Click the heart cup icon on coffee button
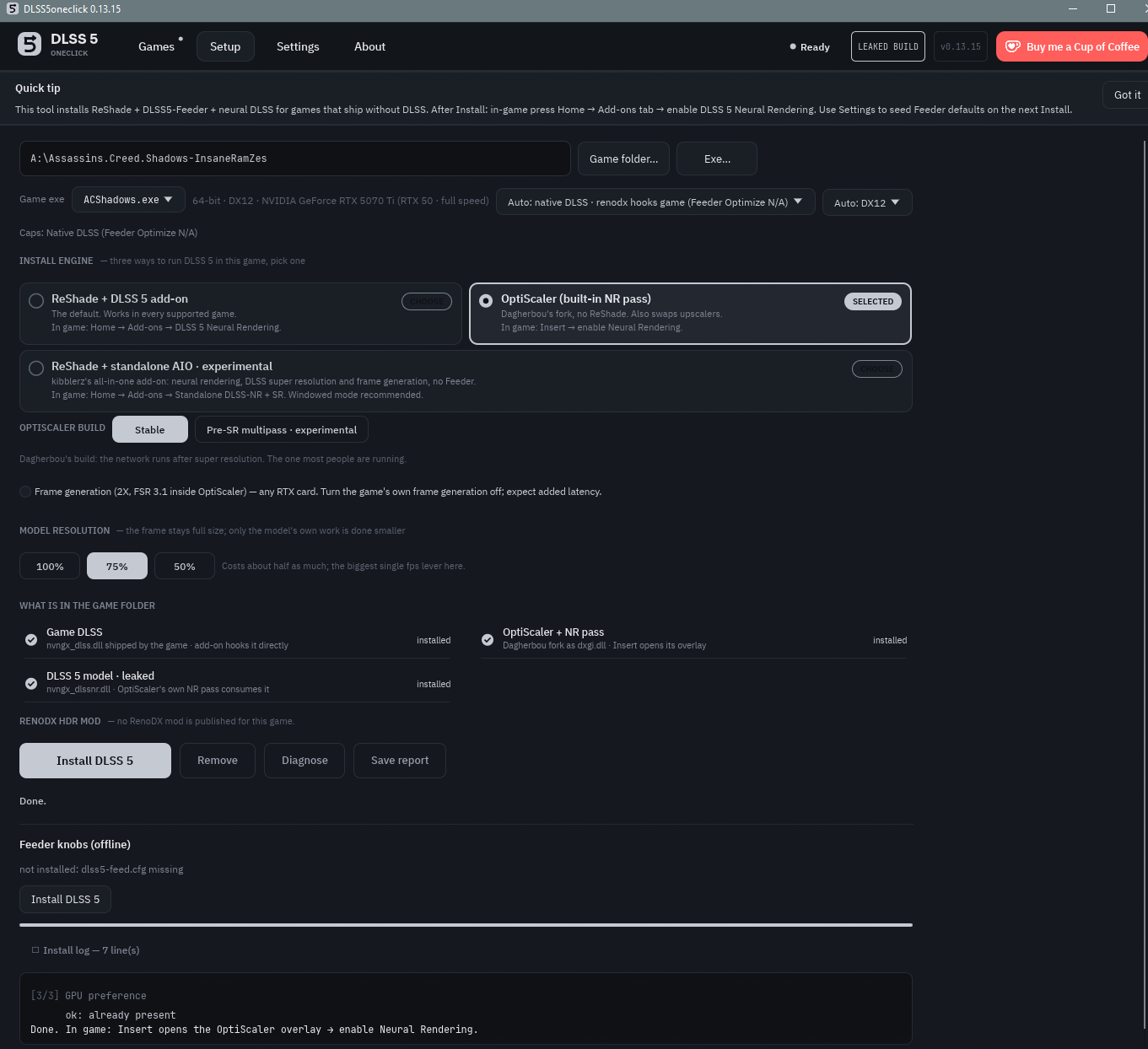Screen dimensions: 1148x1049 click(x=1012, y=46)
